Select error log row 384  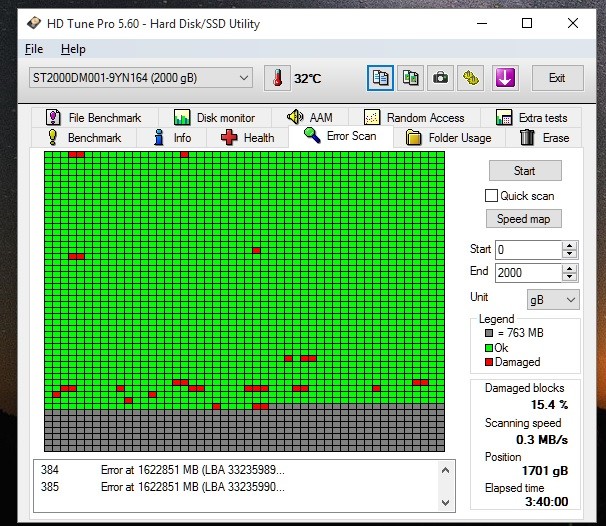click(x=236, y=470)
